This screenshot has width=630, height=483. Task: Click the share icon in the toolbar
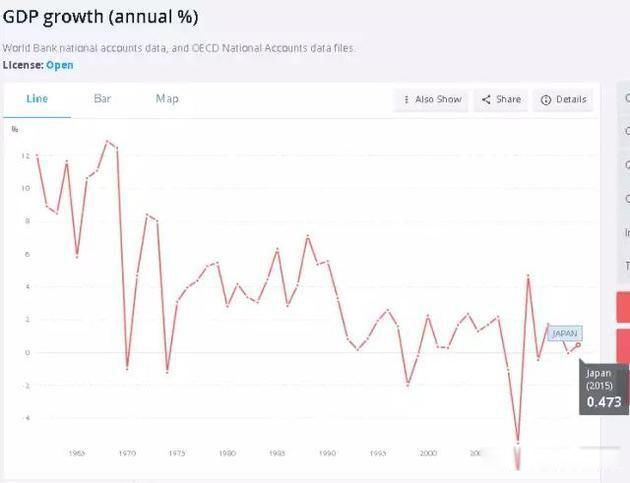(x=486, y=100)
